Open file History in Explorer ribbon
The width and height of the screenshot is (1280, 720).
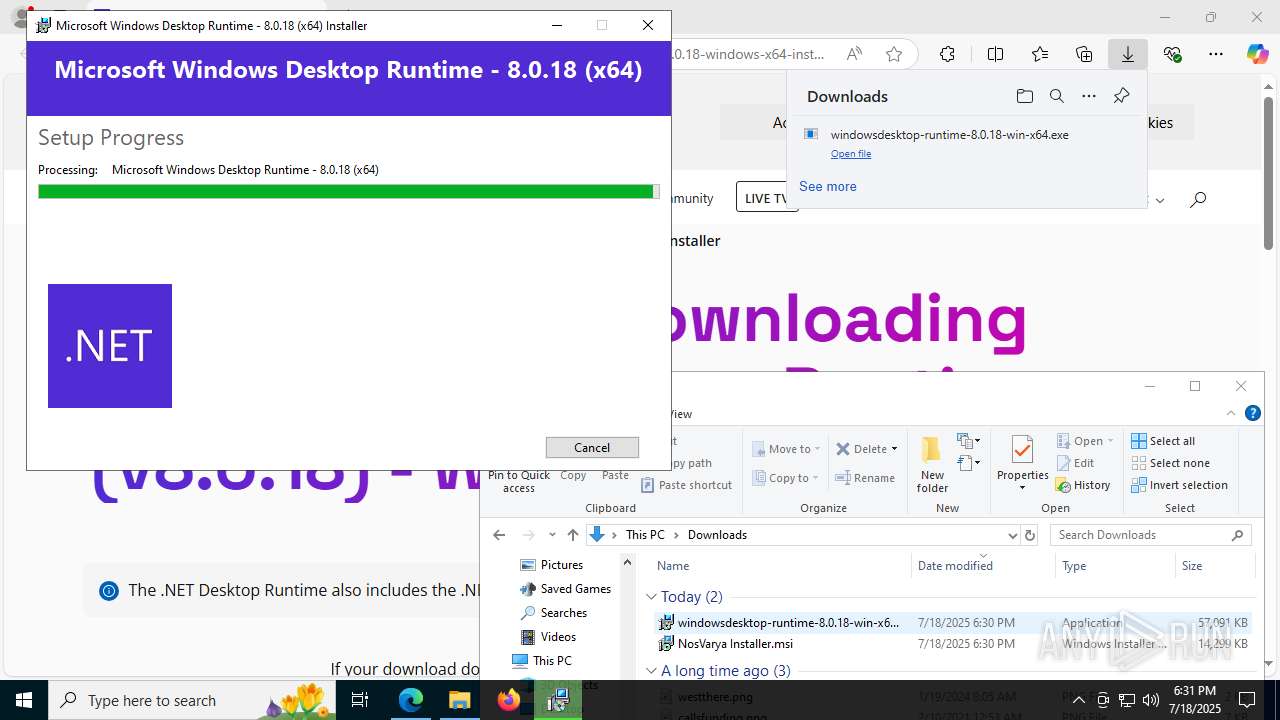click(x=1083, y=485)
